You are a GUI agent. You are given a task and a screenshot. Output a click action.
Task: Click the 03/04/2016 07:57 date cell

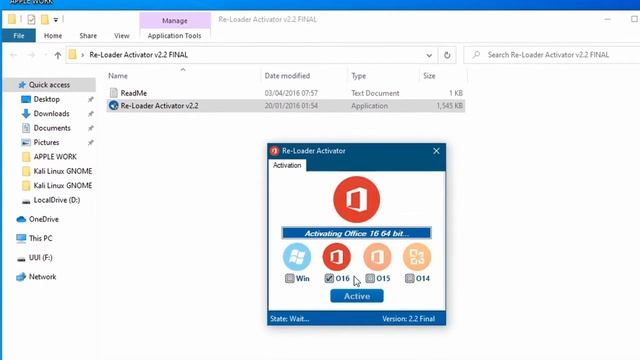291,93
